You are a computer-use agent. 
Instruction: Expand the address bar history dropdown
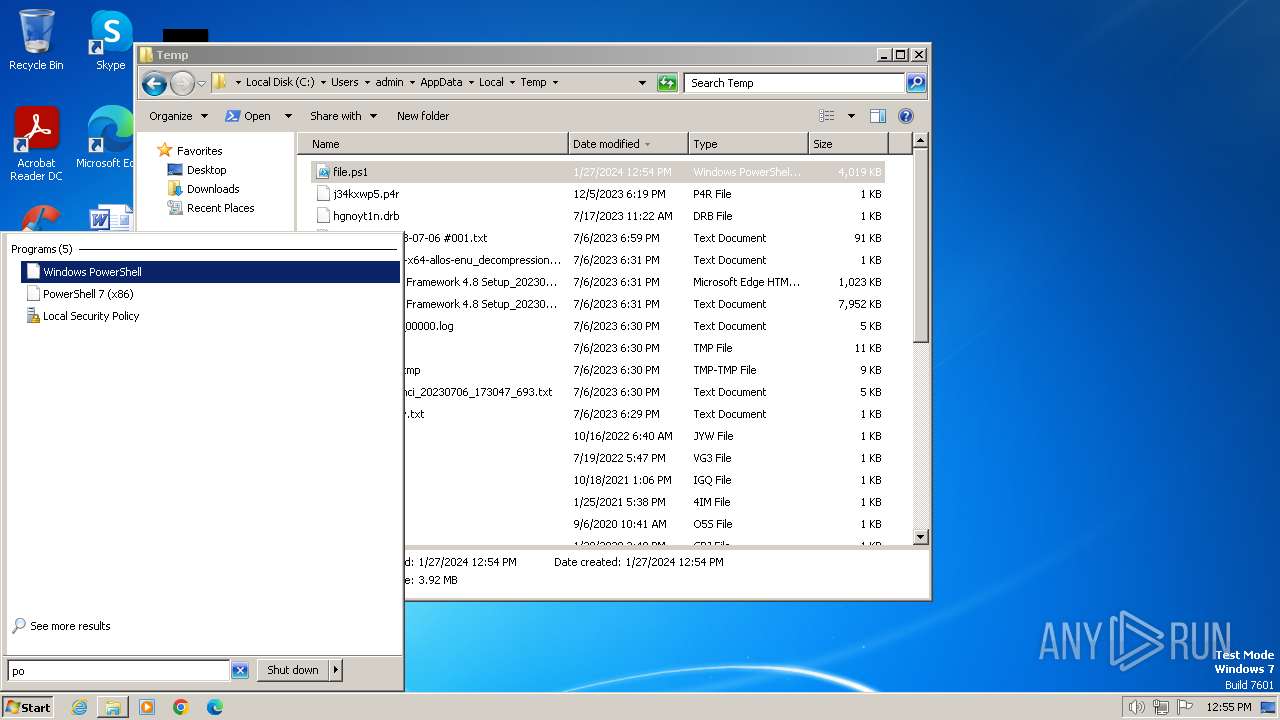click(x=642, y=83)
